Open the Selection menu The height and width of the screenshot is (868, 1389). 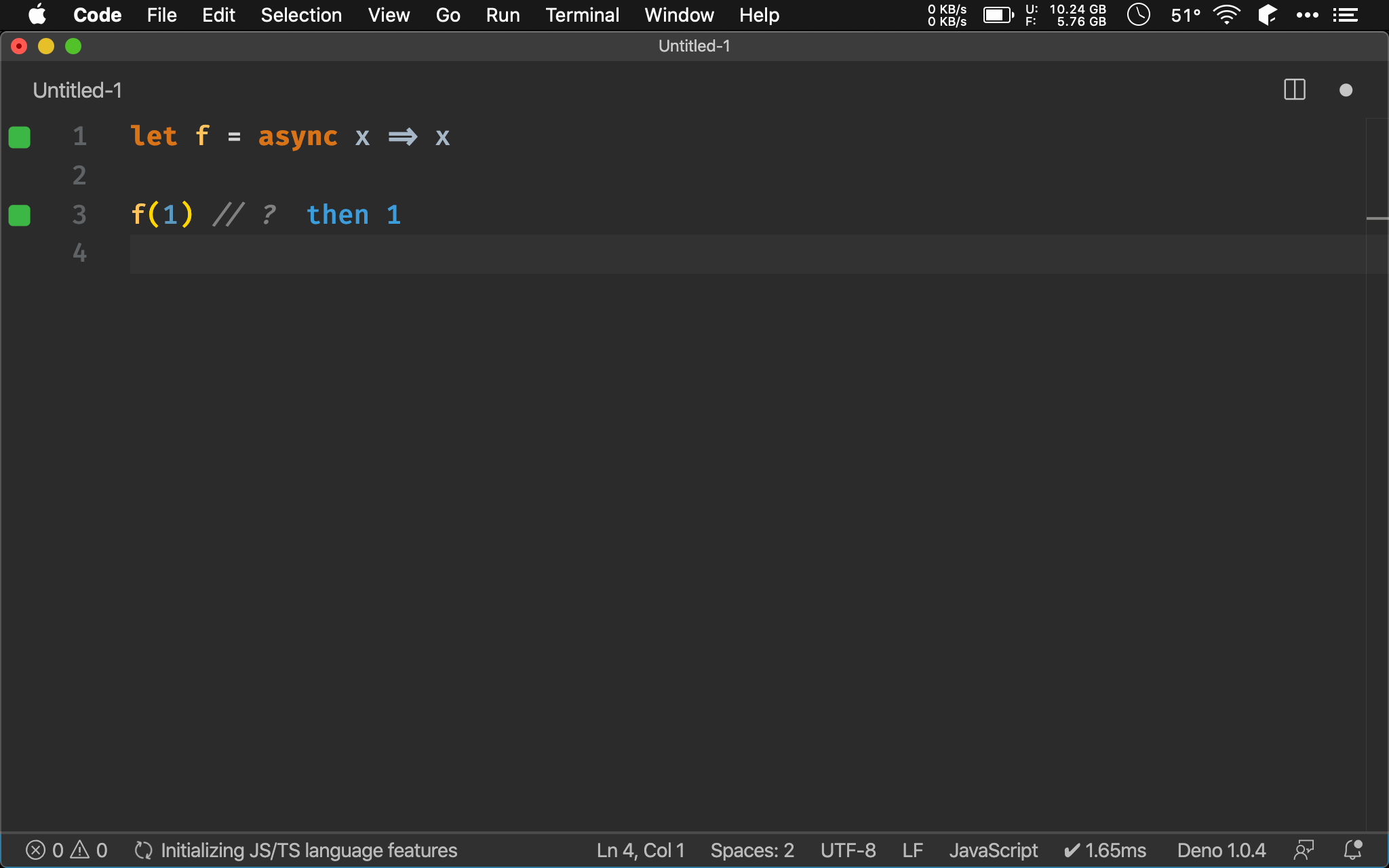click(301, 15)
